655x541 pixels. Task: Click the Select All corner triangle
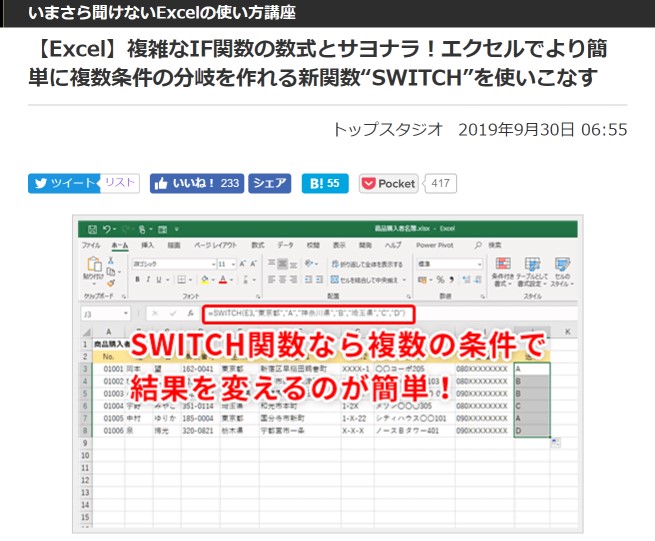(x=86, y=332)
